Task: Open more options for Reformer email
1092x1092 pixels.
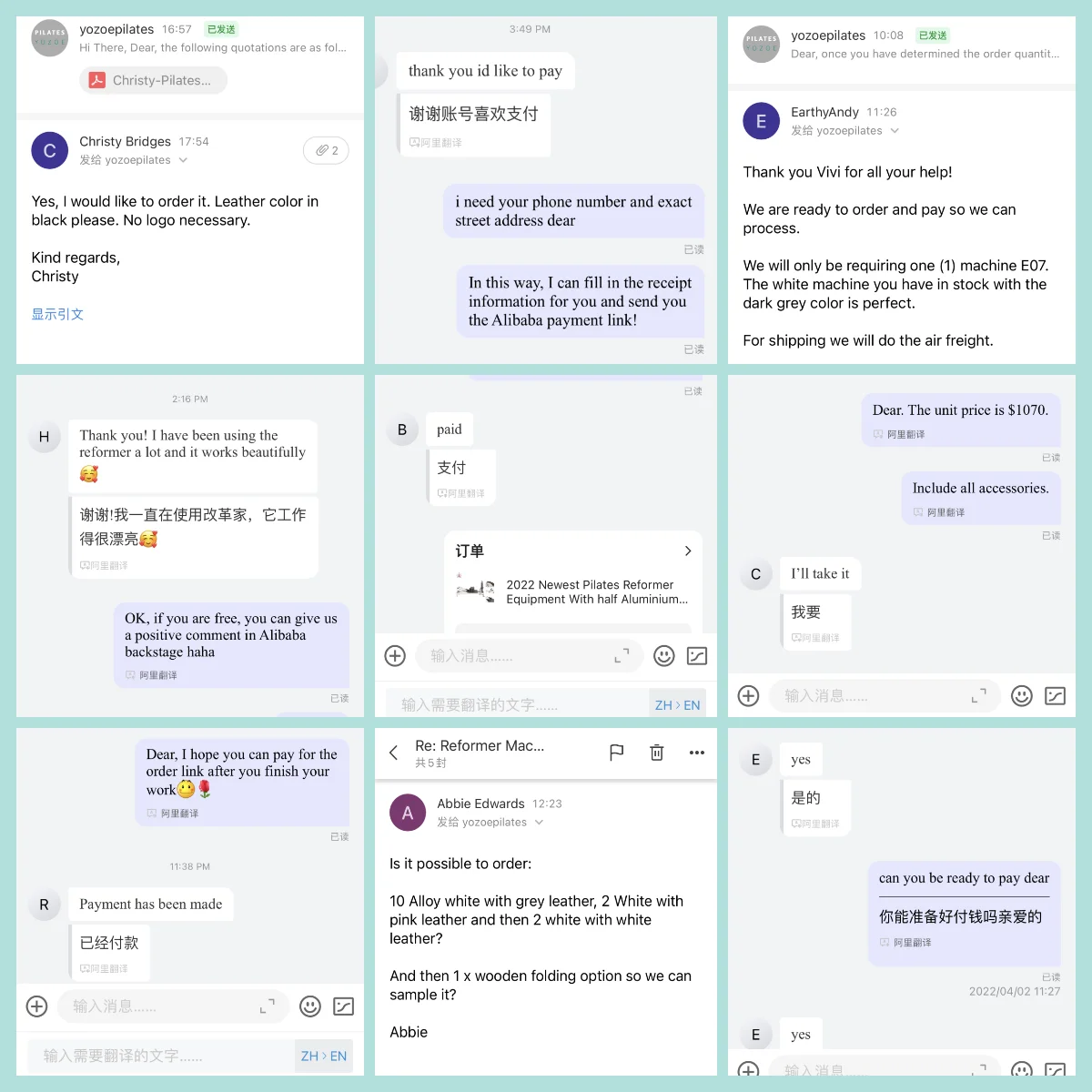Action: [x=697, y=753]
